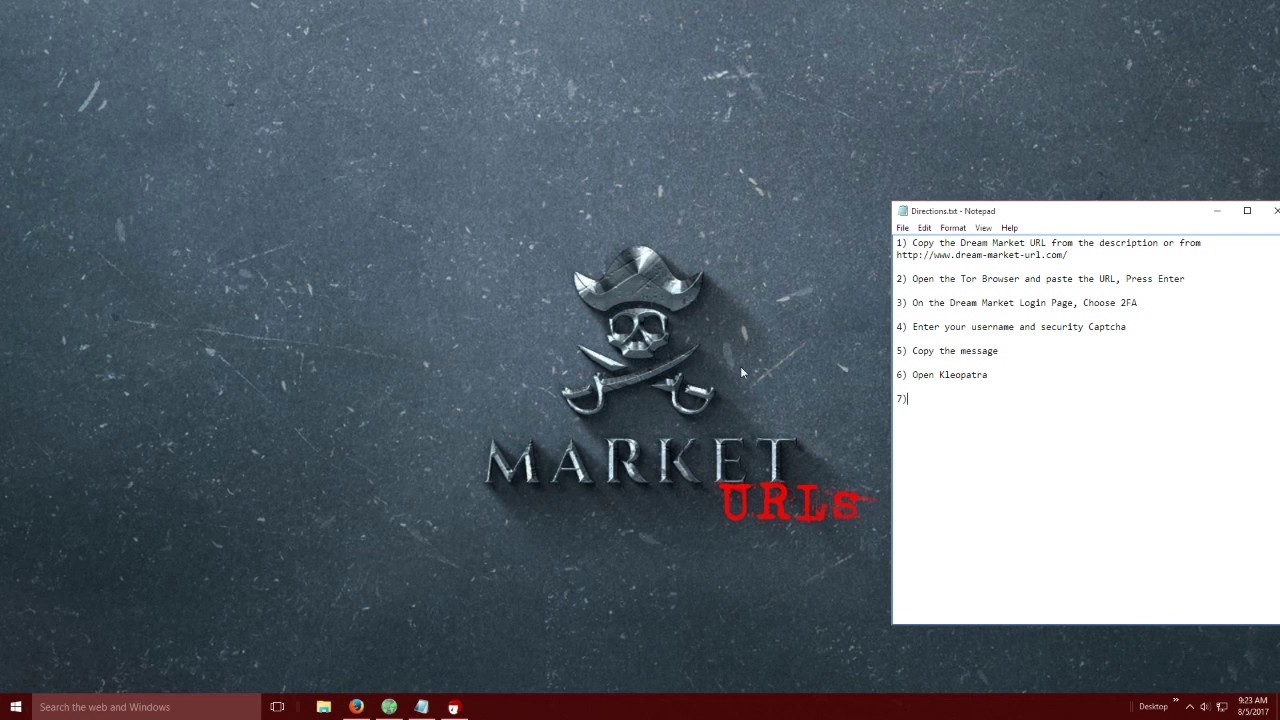This screenshot has height=720, width=1280.
Task: Open the network status tray icon
Action: pos(1221,707)
